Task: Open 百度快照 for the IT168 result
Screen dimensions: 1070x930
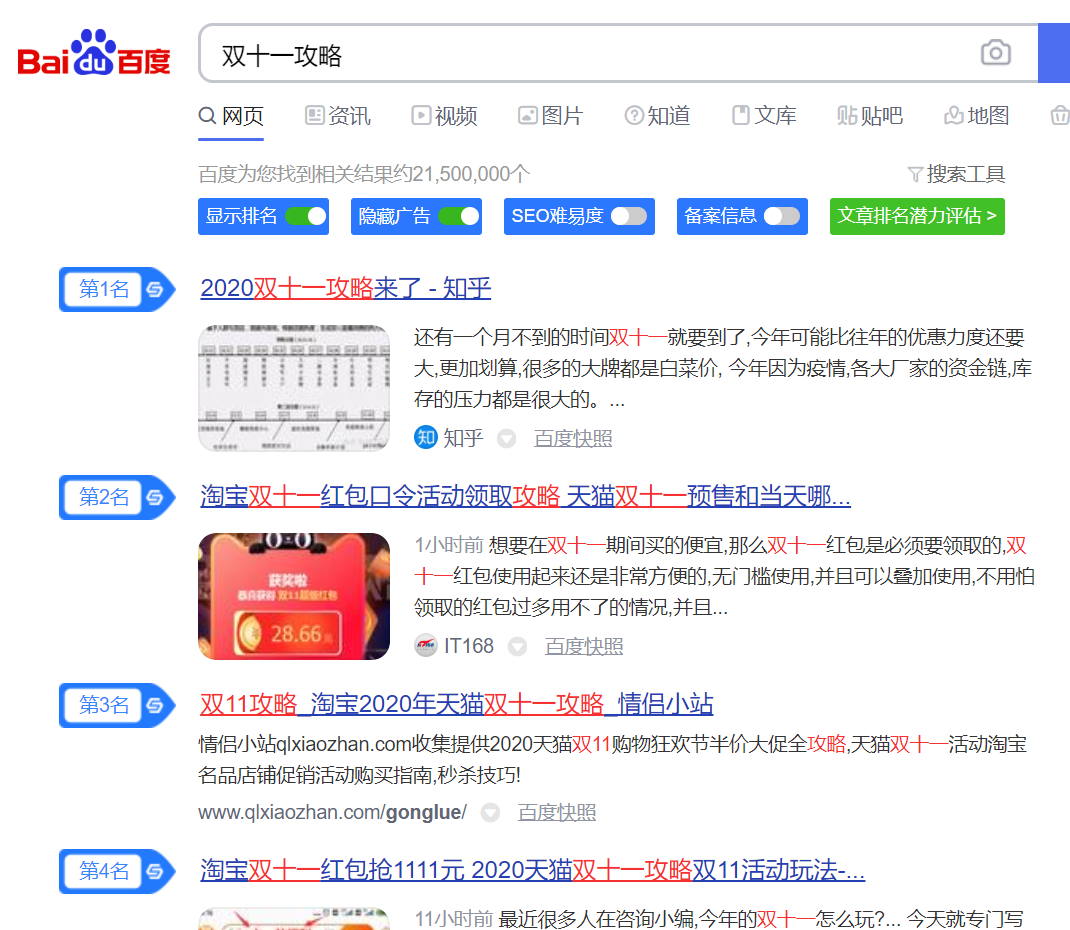Action: click(x=584, y=646)
